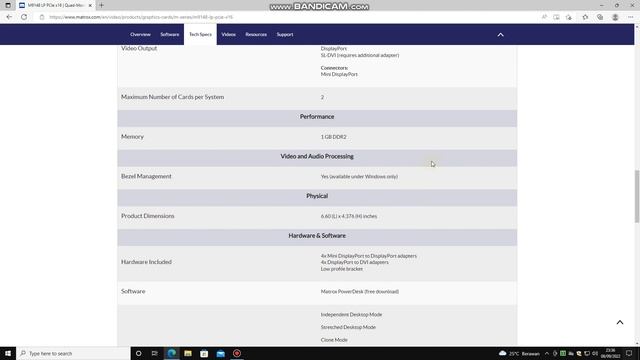Image resolution: width=640 pixels, height=360 pixels.
Task: Select the 'Bezel Management' row label
Action: pos(146,176)
